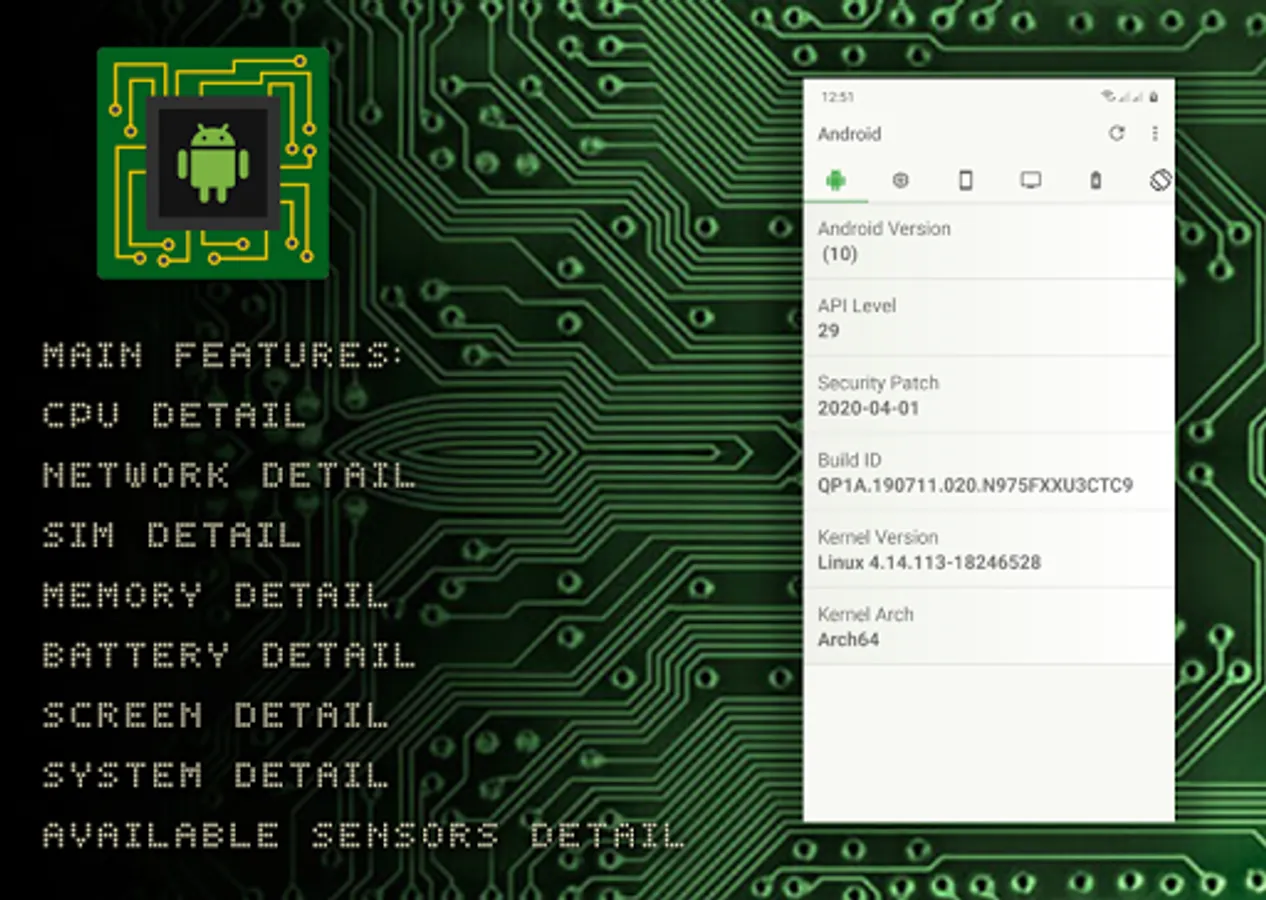Click the 'BATTERY DETAIL' feature text
Viewport: 1266px width, 900px height.
coord(228,655)
